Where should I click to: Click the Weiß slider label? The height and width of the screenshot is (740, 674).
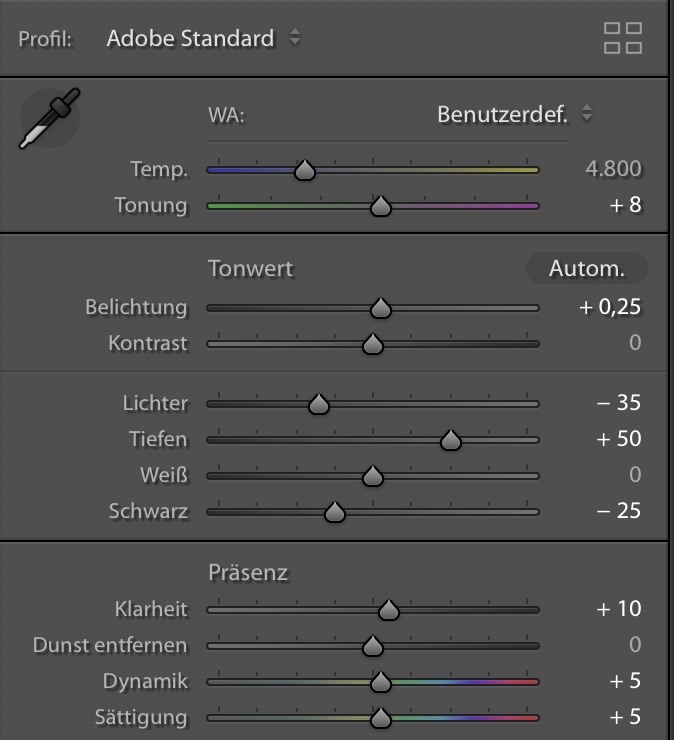(x=164, y=475)
